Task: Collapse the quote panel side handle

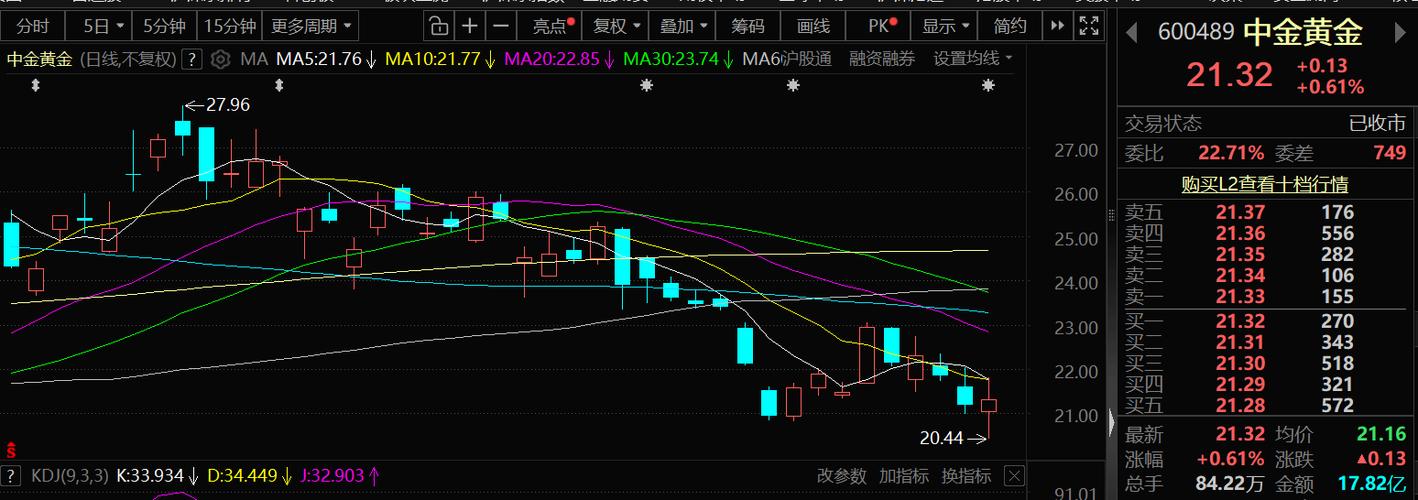Action: pos(1110,423)
